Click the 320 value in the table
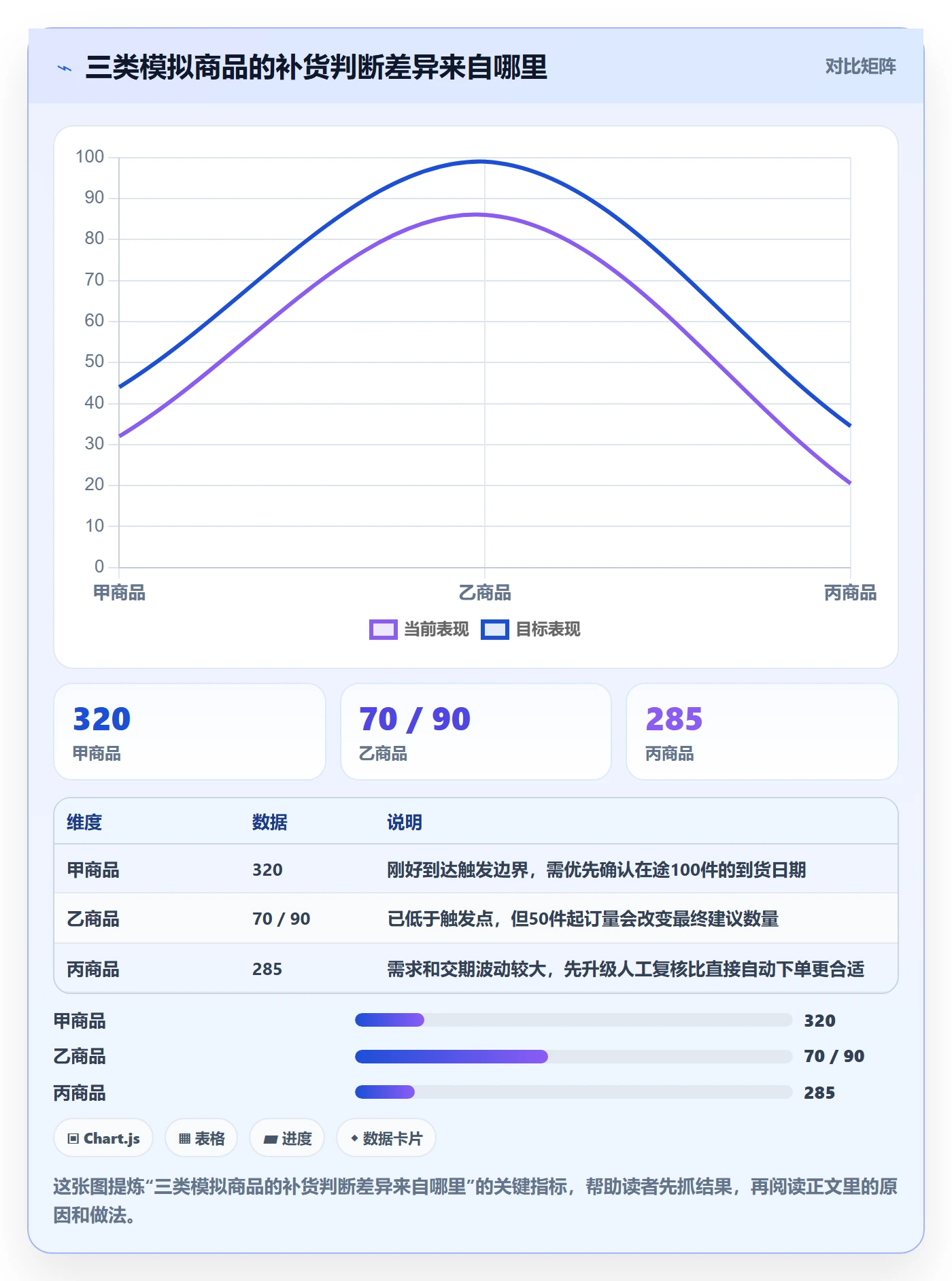This screenshot has height=1281, width=952. tap(267, 870)
